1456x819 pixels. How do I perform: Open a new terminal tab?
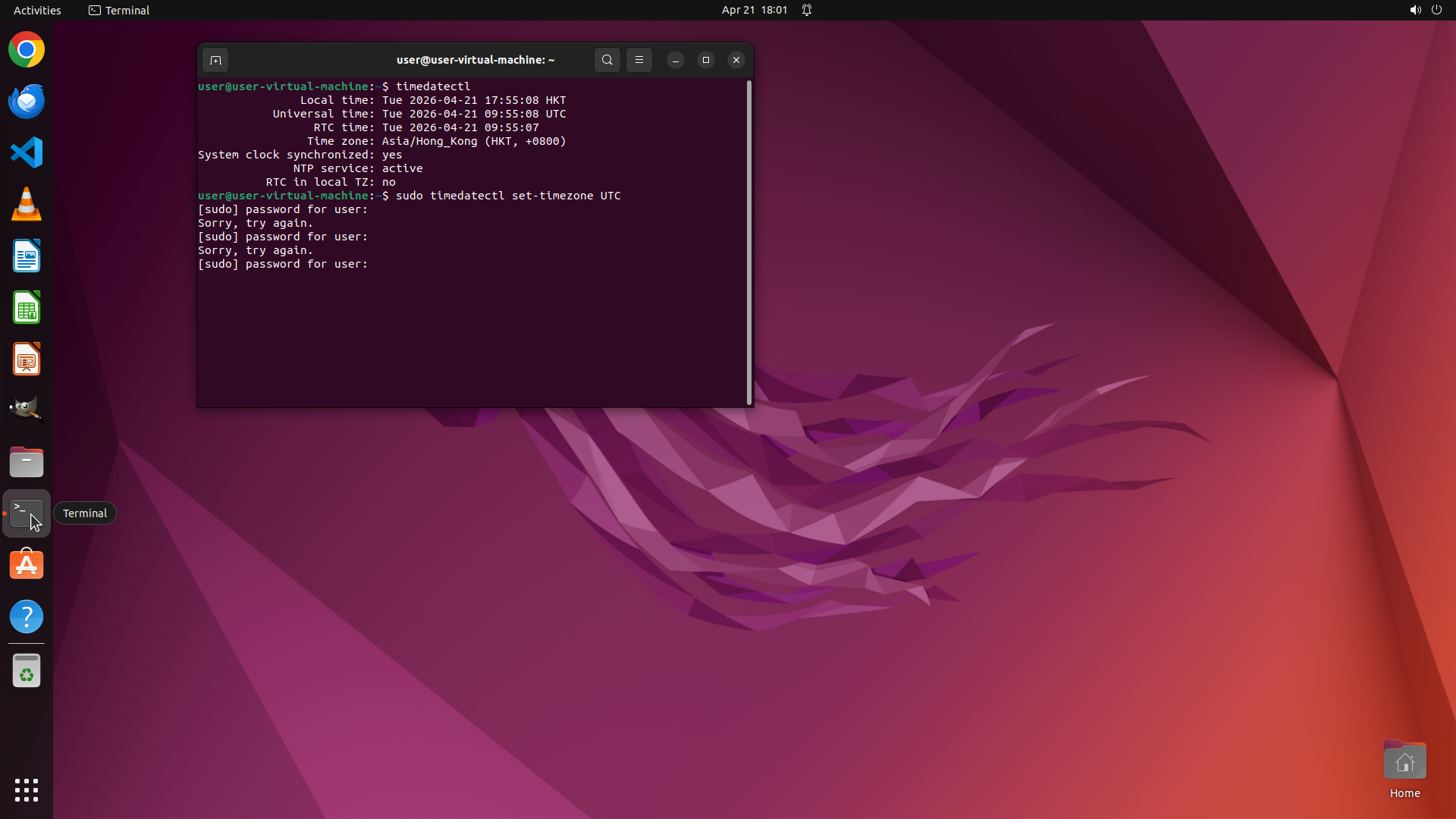tap(215, 60)
